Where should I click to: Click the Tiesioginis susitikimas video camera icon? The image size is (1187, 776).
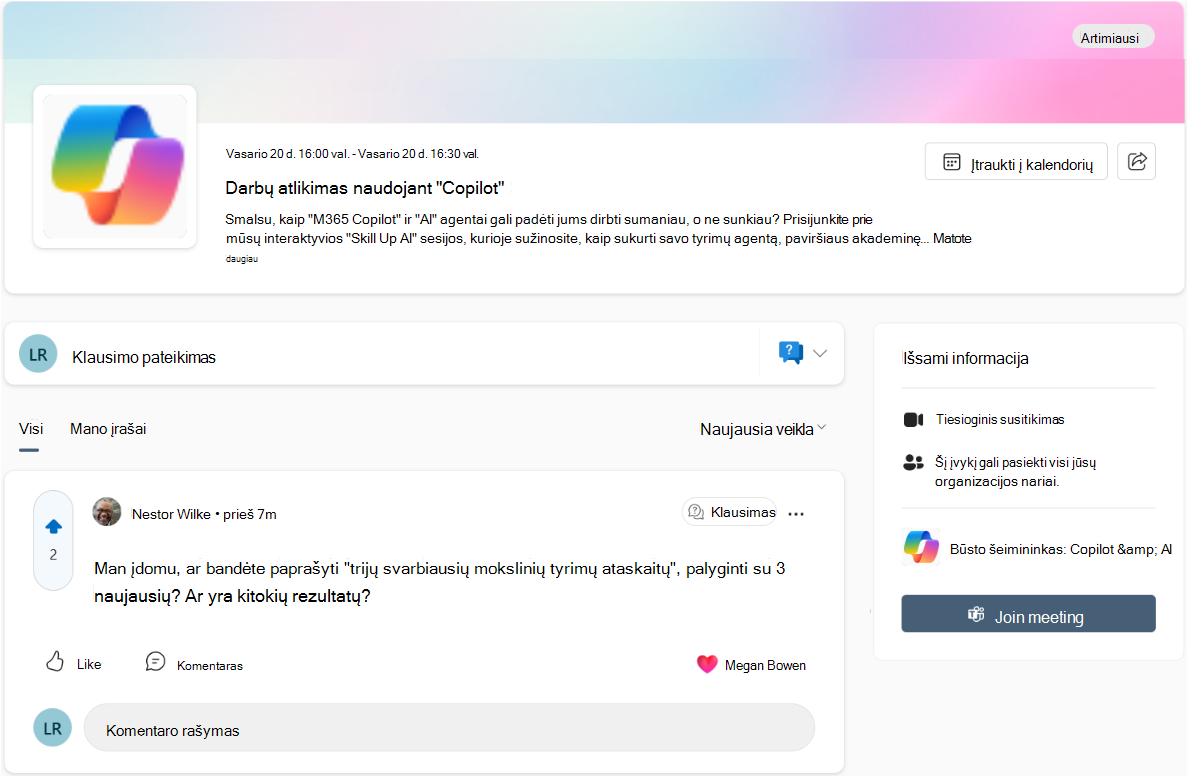pyautogui.click(x=914, y=419)
